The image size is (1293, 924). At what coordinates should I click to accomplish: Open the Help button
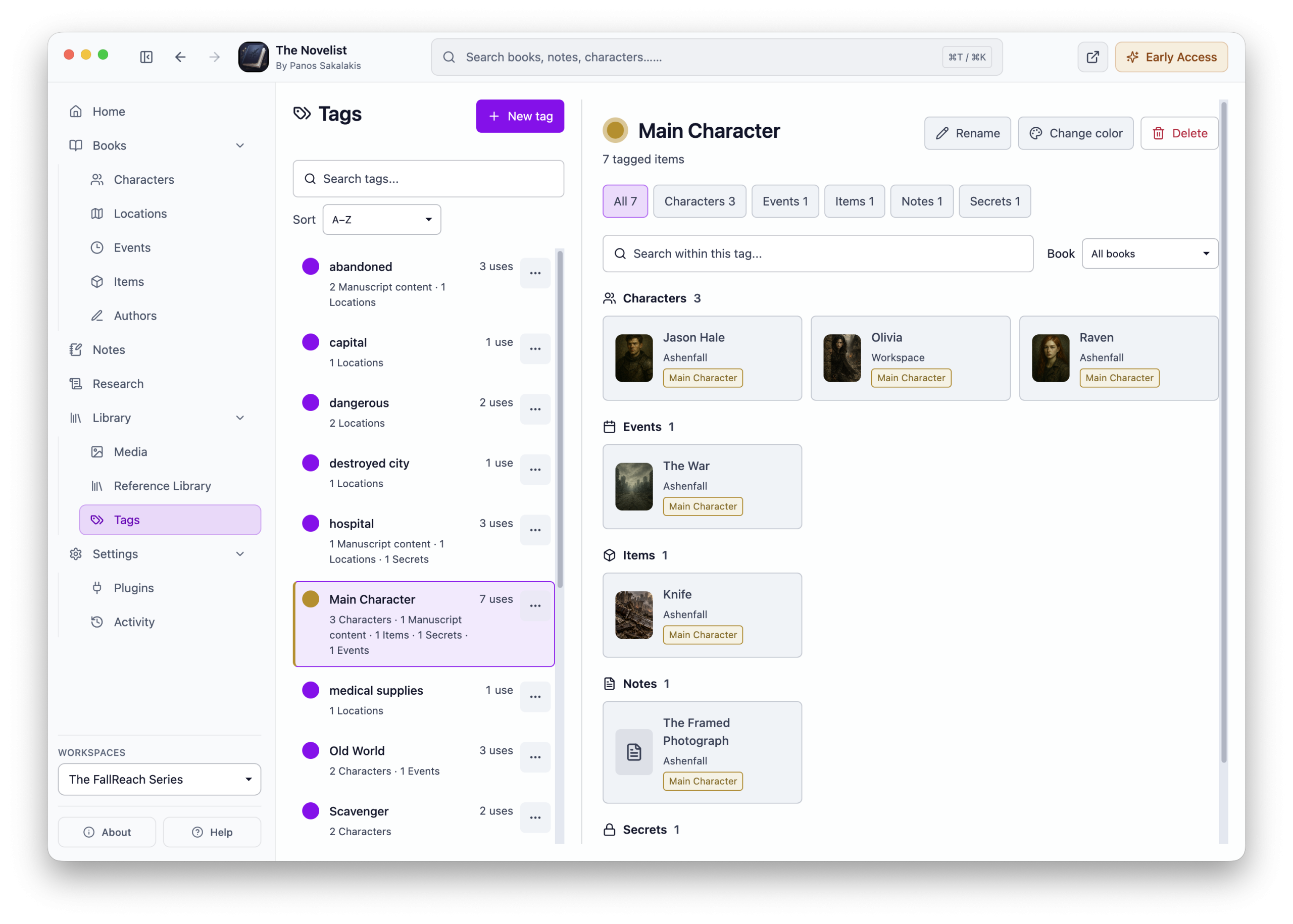click(x=212, y=832)
